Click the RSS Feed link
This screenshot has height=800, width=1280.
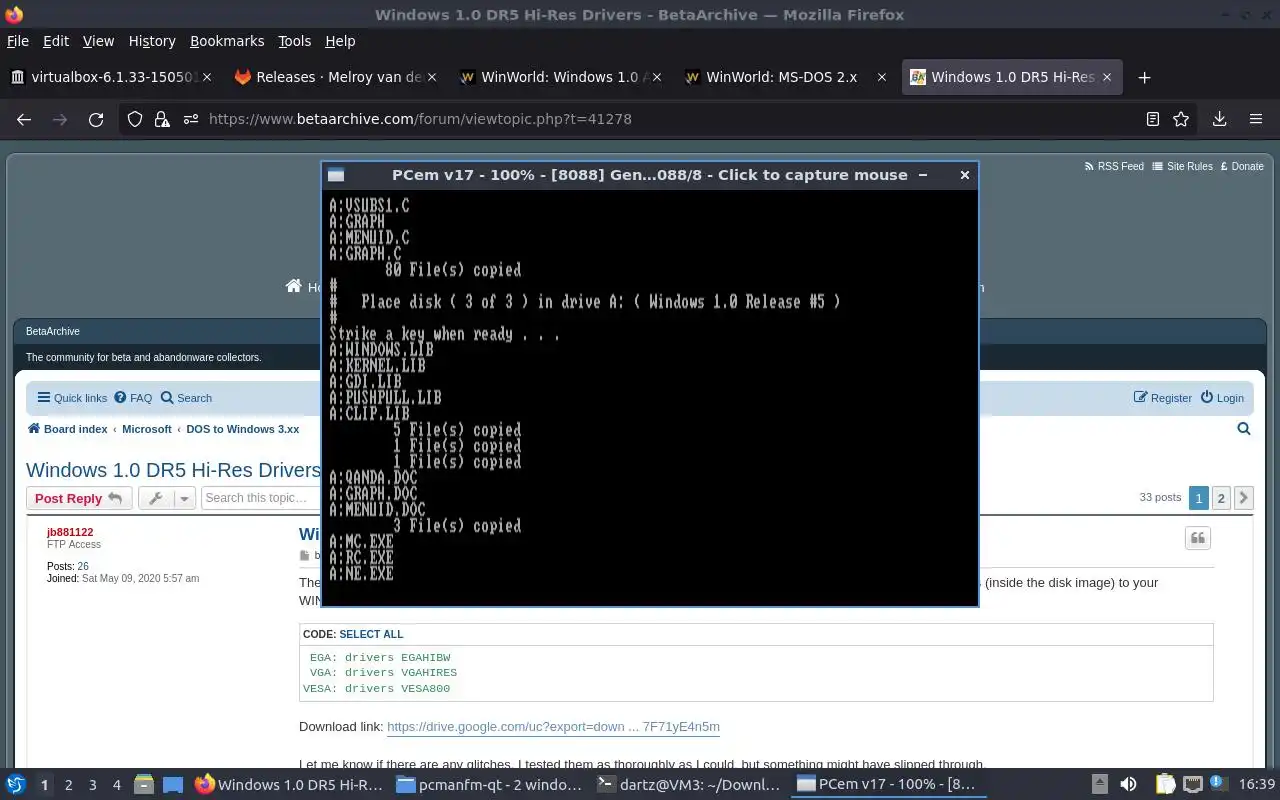(1114, 166)
